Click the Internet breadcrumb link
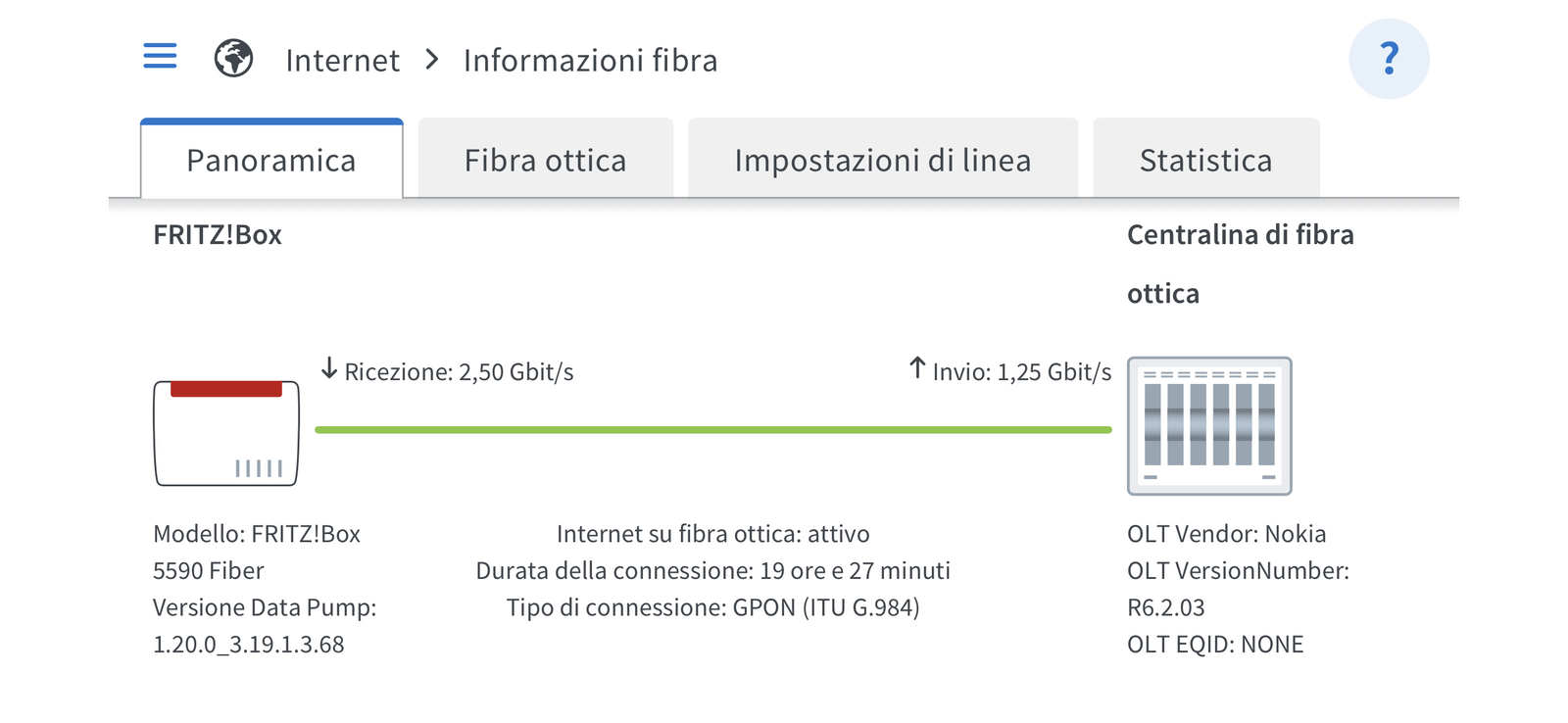1568x723 pixels. pyautogui.click(x=343, y=61)
